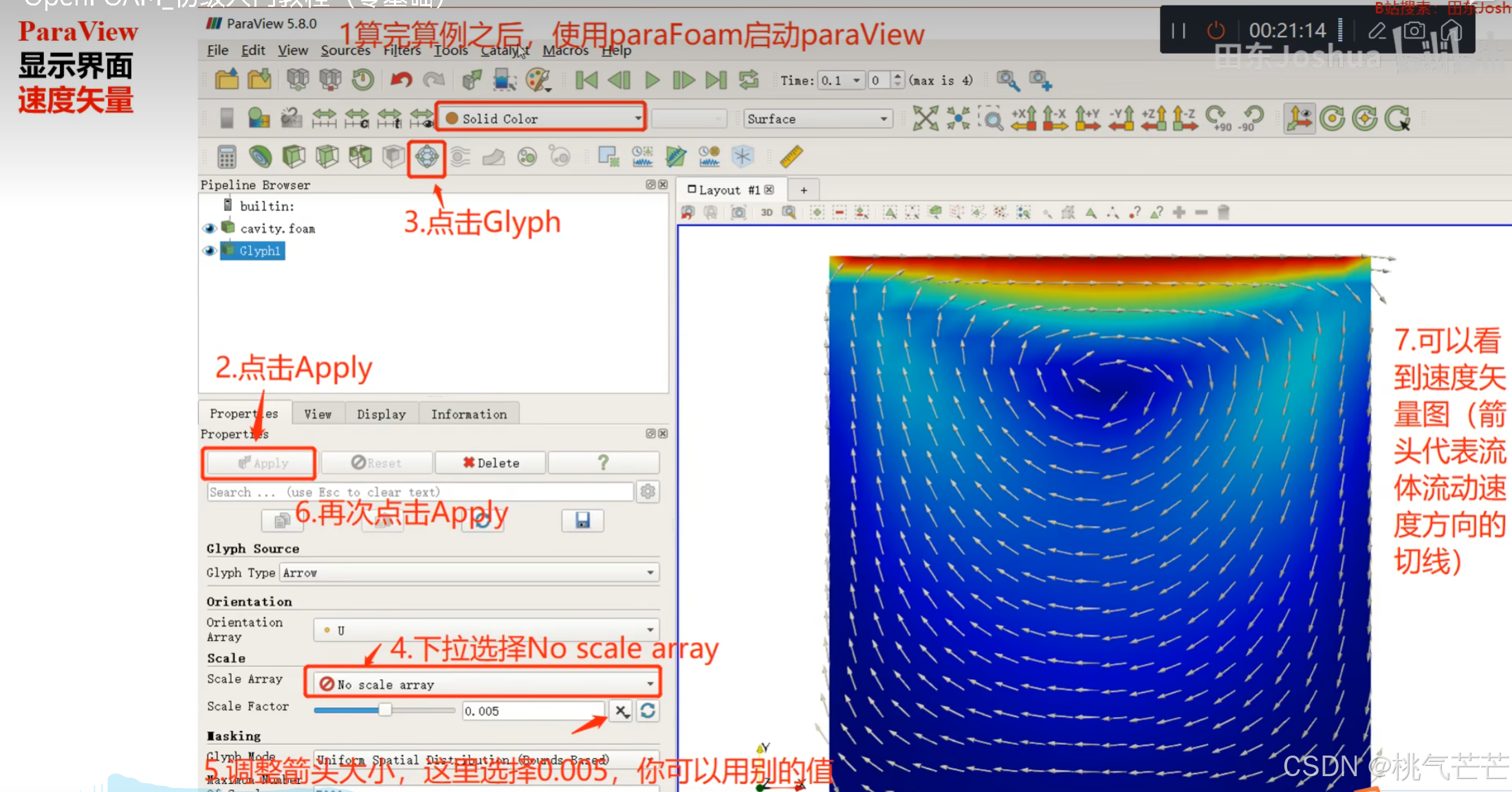The height and width of the screenshot is (792, 1512).
Task: Click the Ruler tool icon
Action: click(791, 157)
